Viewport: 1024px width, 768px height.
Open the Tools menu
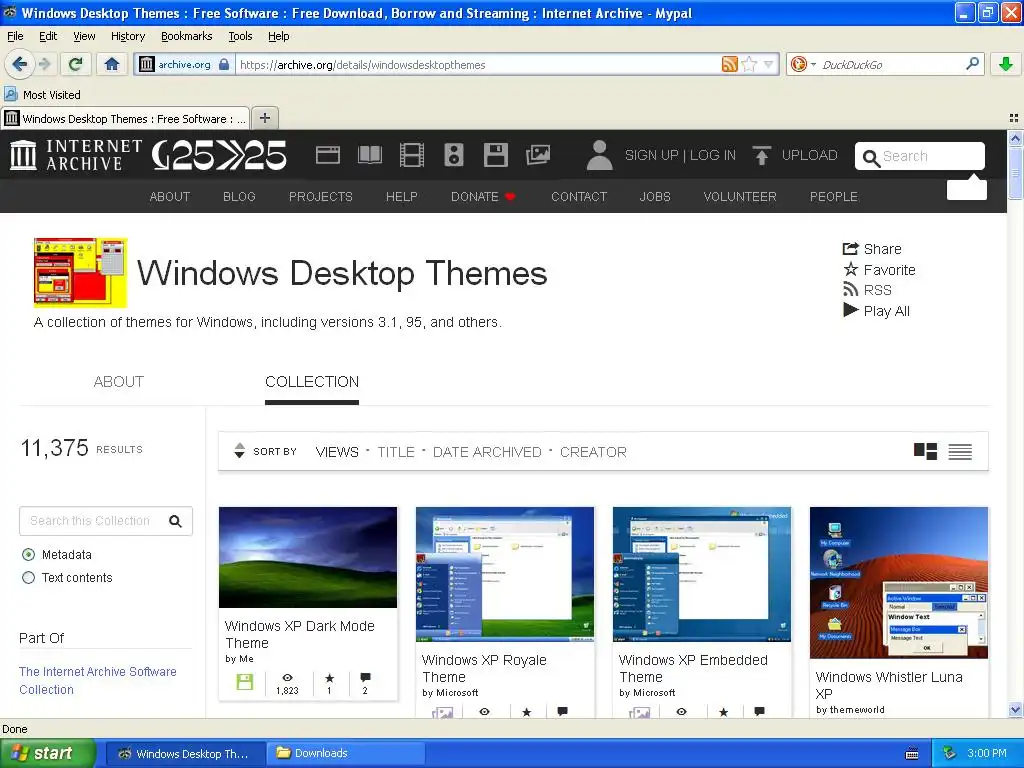click(x=240, y=36)
